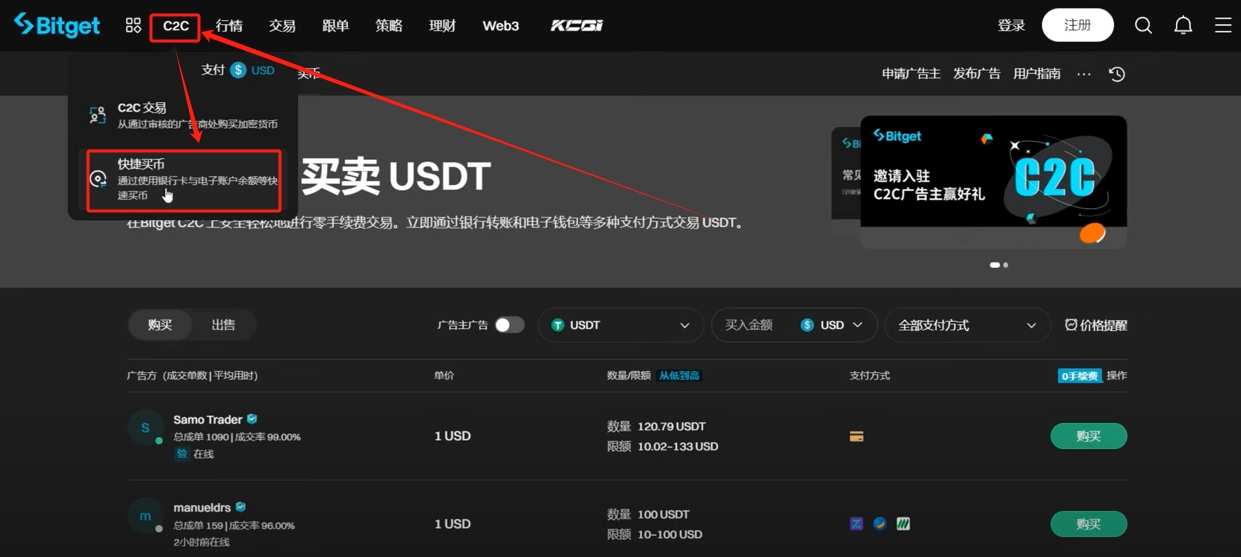Open the apps grid icon
This screenshot has width=1241, height=557.
(133, 26)
